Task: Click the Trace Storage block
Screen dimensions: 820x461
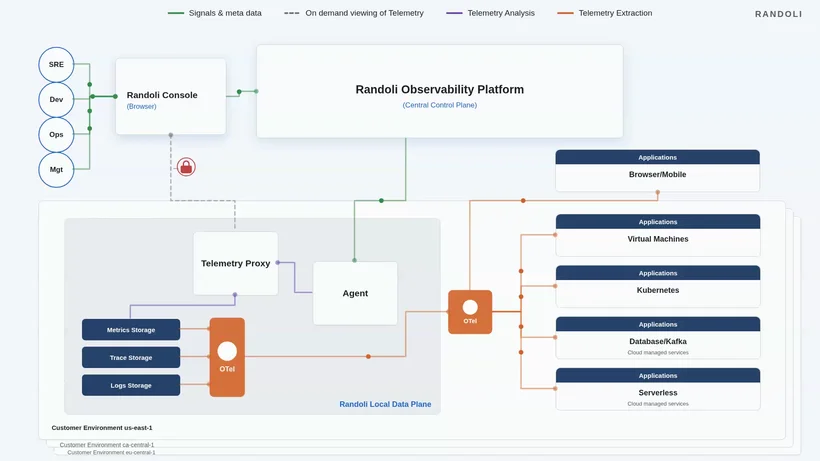Action: click(131, 358)
